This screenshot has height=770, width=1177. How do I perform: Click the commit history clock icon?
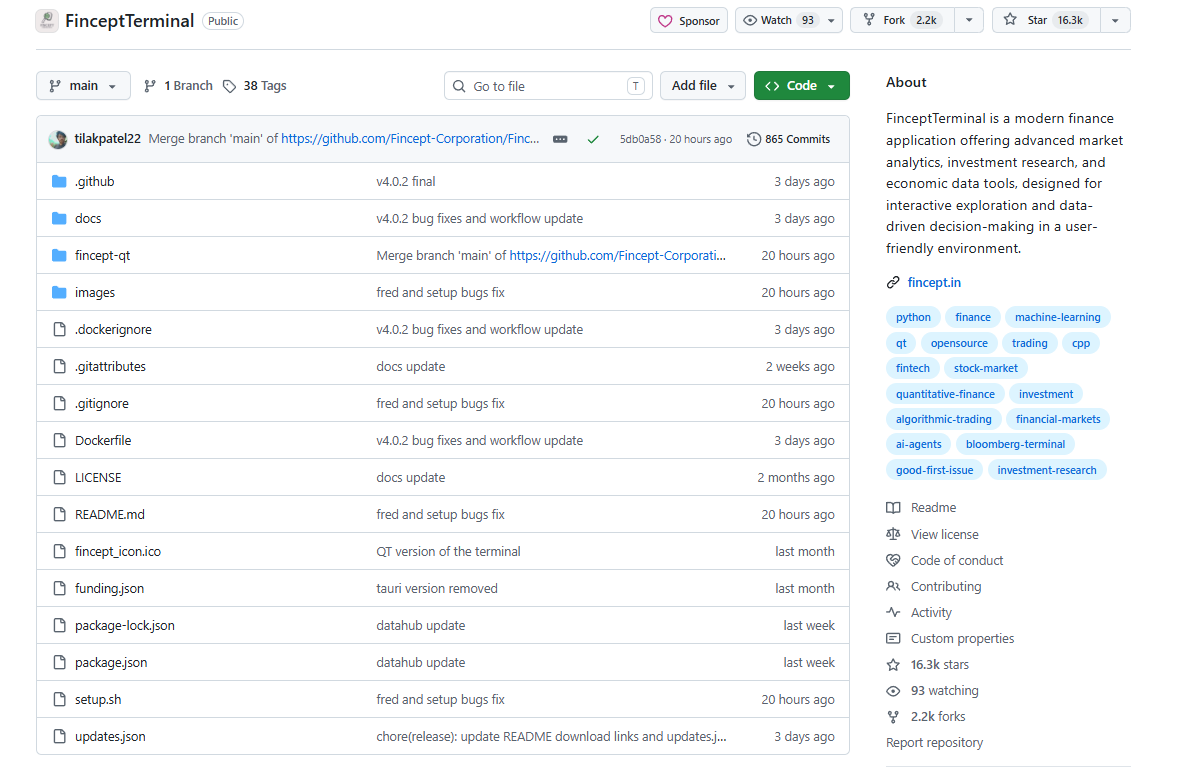click(754, 139)
